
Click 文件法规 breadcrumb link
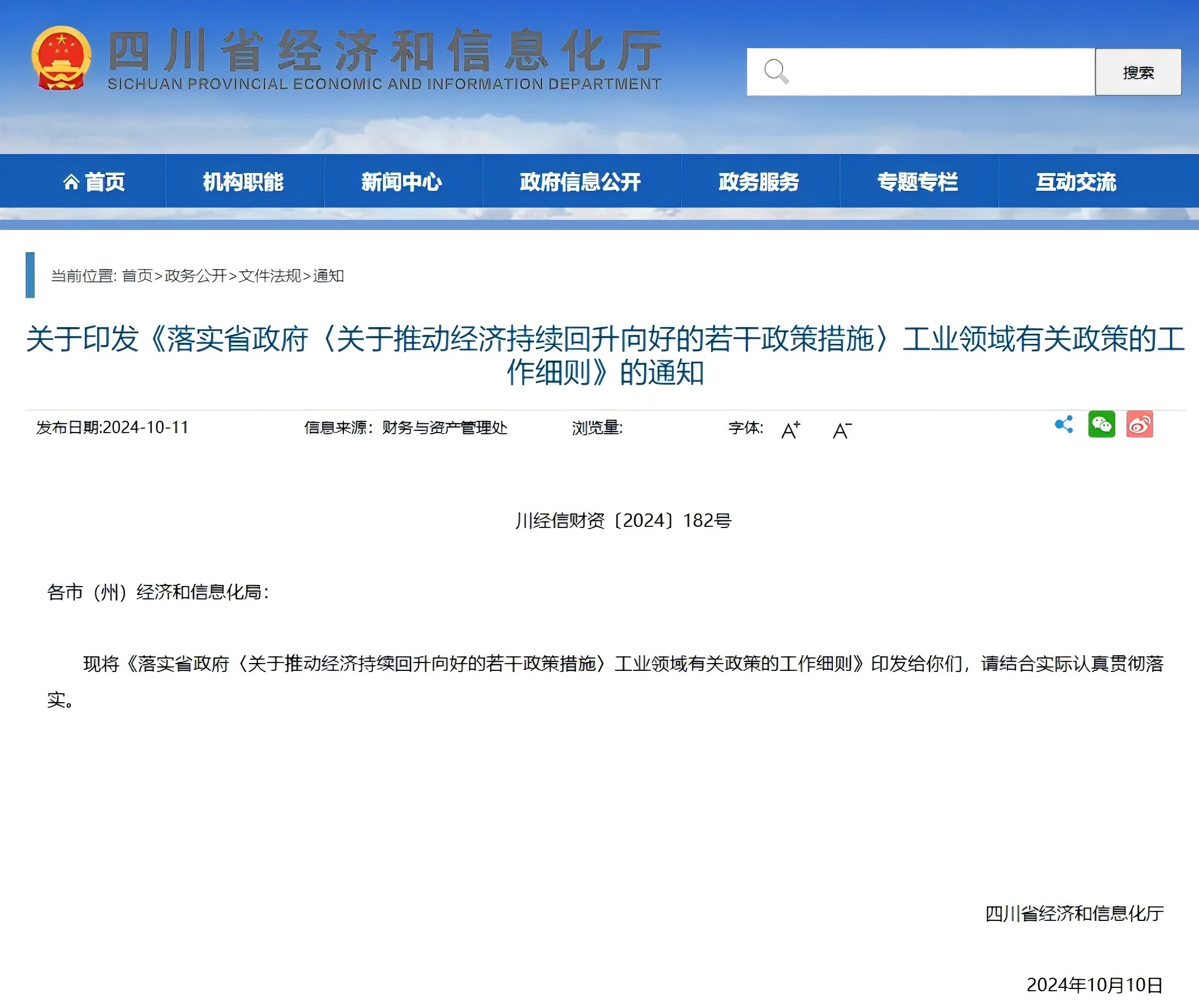[269, 276]
